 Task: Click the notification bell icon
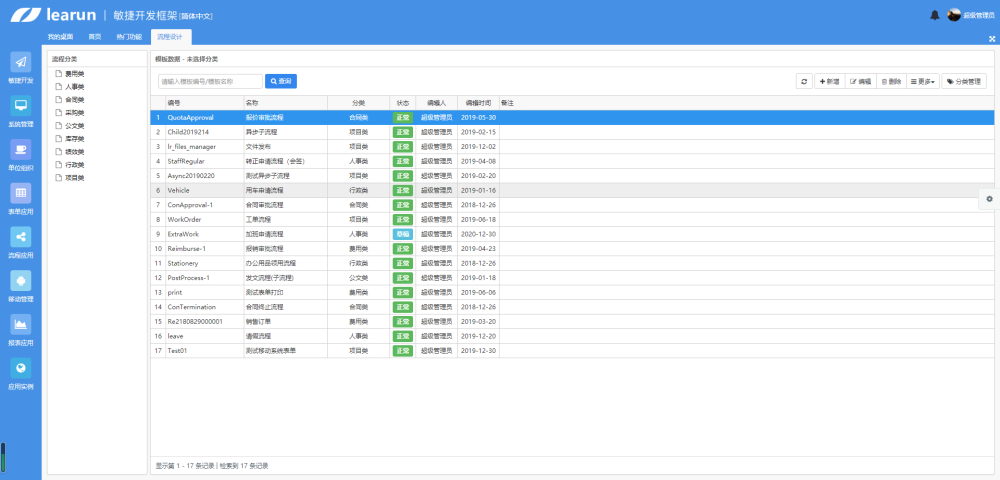(935, 15)
